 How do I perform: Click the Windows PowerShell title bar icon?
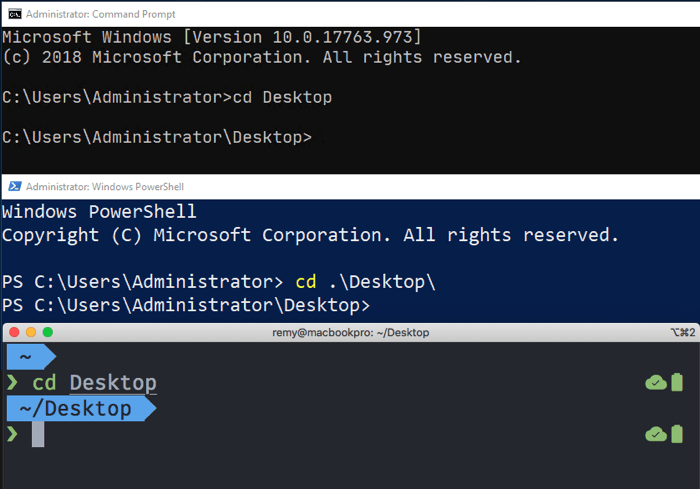point(13,187)
